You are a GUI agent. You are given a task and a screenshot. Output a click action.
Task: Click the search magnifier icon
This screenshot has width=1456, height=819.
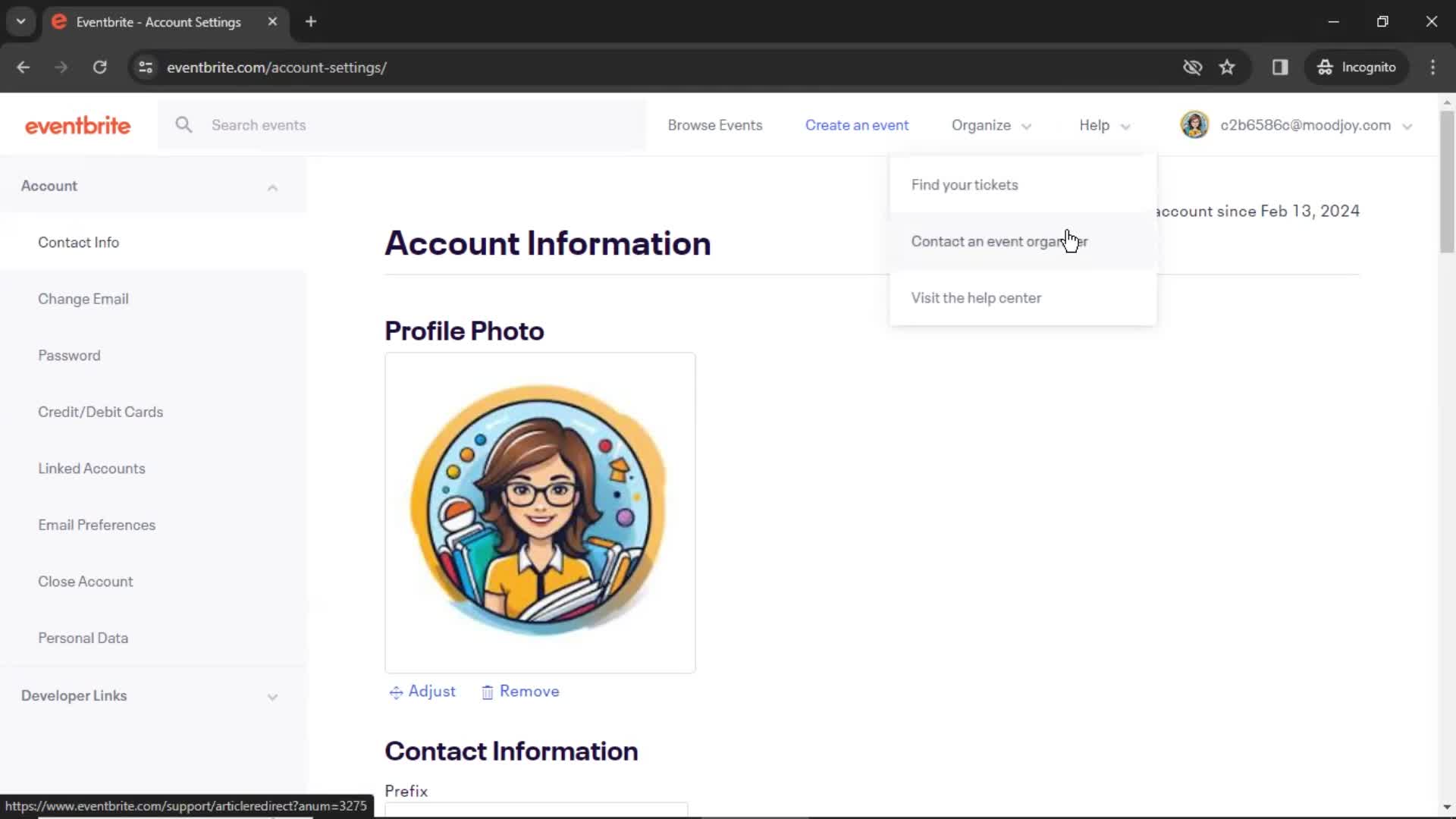click(x=183, y=125)
